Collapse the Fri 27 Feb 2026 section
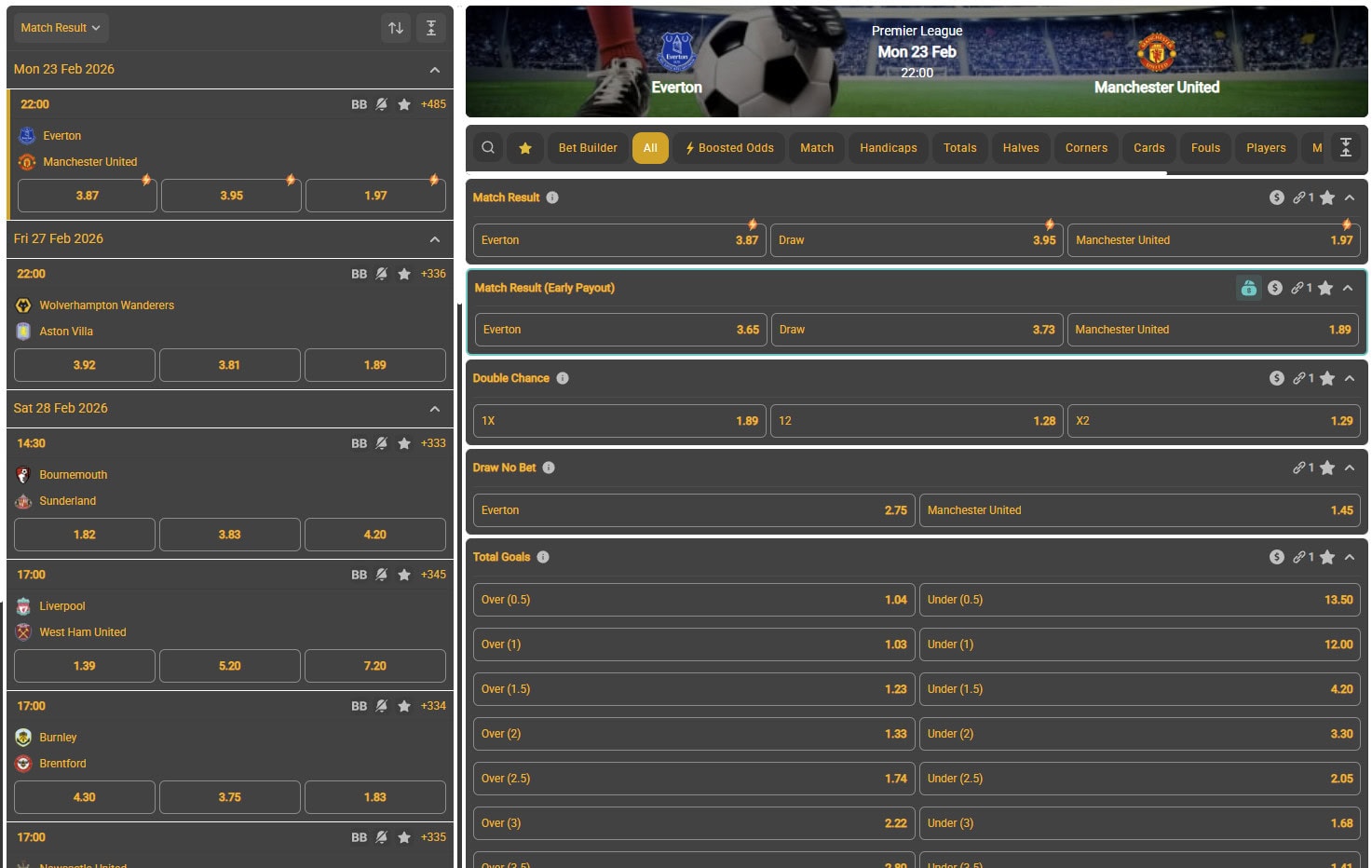 [435, 239]
